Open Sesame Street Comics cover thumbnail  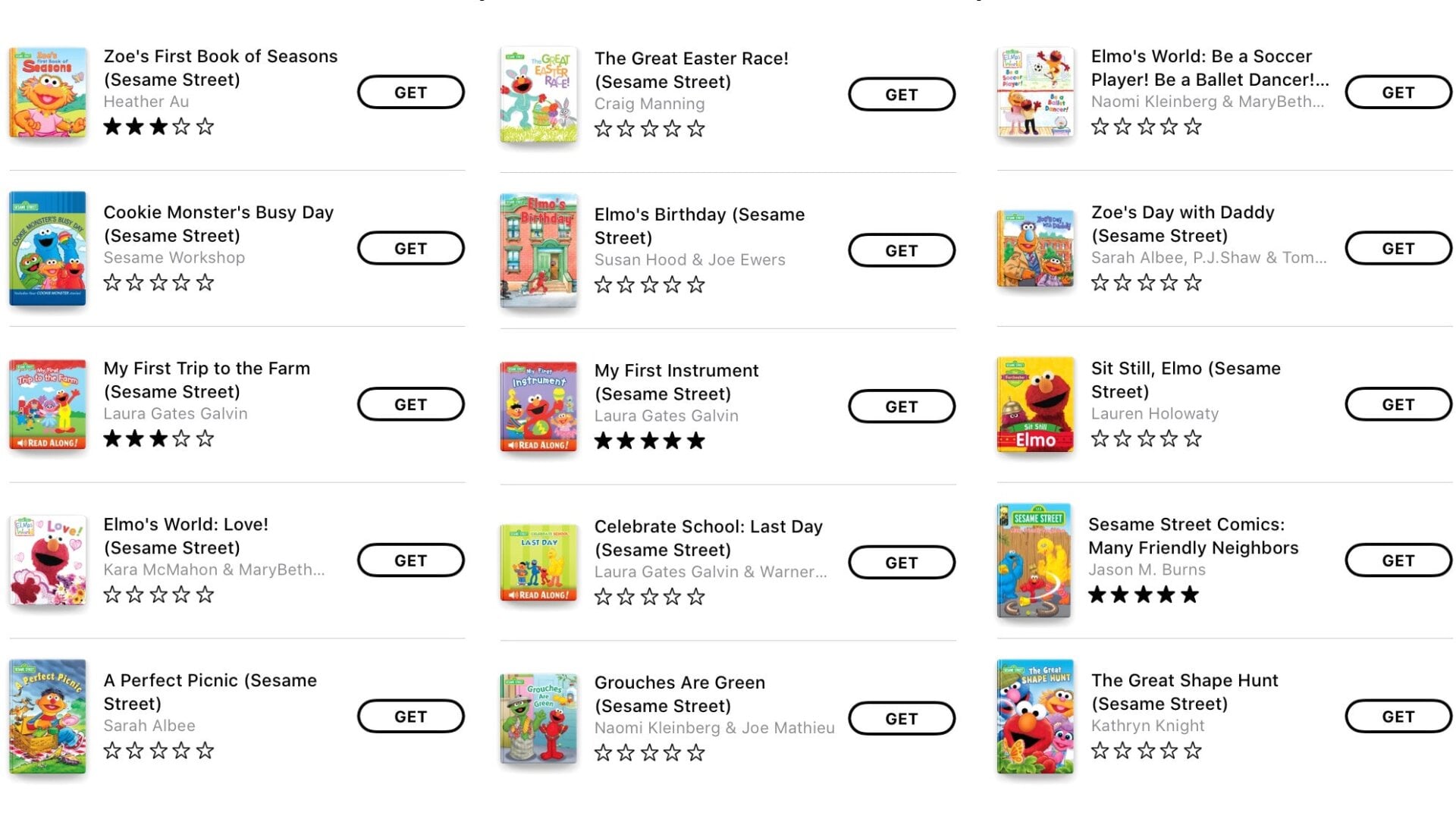[x=1034, y=560]
